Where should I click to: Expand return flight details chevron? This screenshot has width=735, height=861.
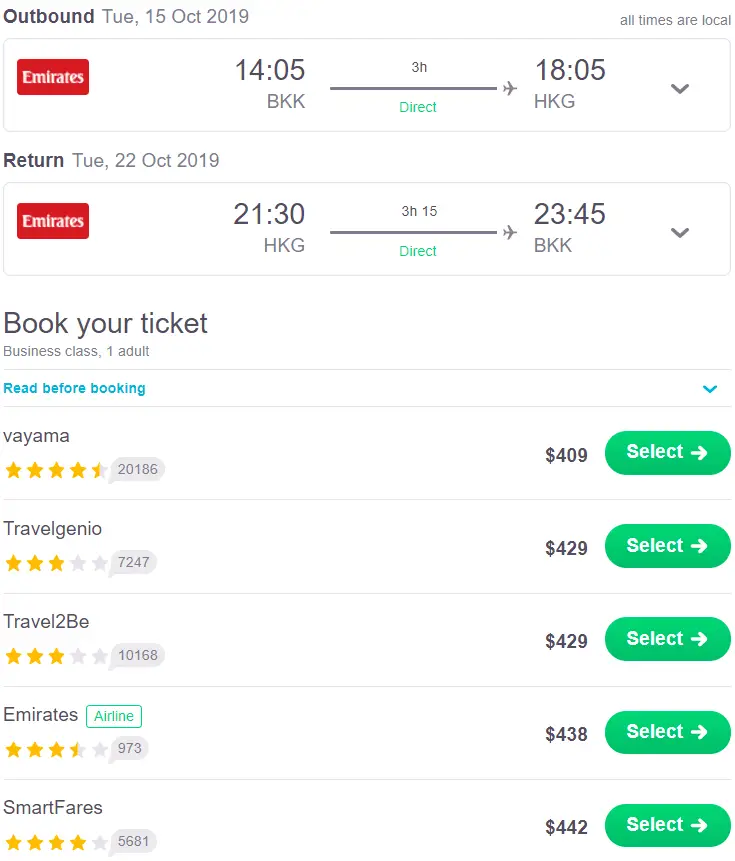(x=680, y=232)
